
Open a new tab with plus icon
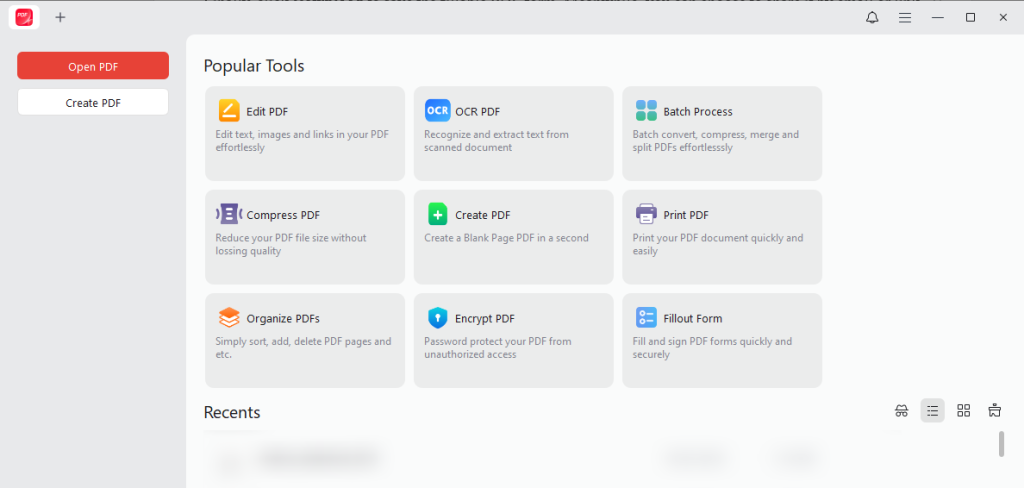click(x=60, y=18)
